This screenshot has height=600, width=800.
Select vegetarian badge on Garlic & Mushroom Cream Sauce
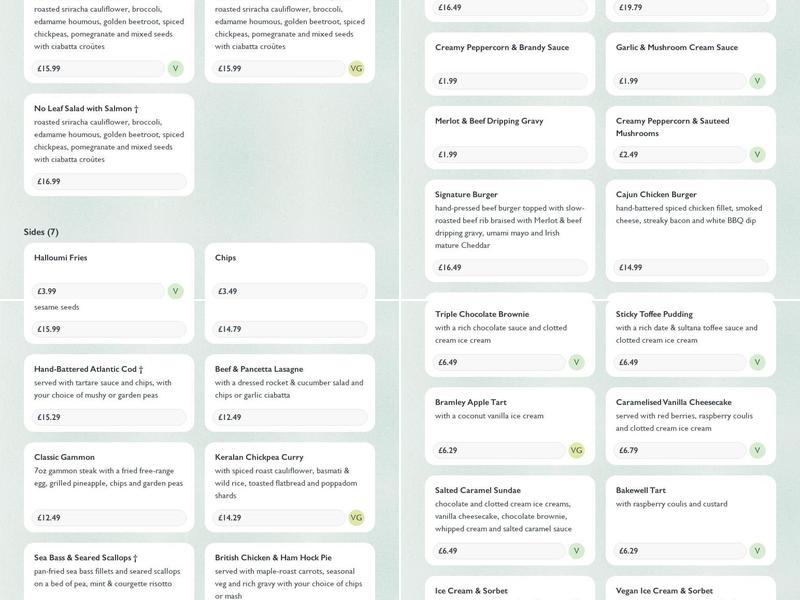757,81
